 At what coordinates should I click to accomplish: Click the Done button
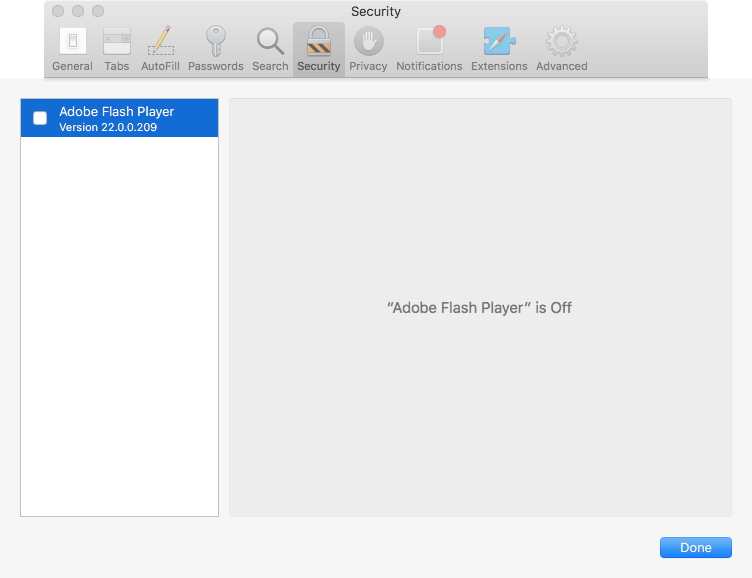click(x=695, y=547)
